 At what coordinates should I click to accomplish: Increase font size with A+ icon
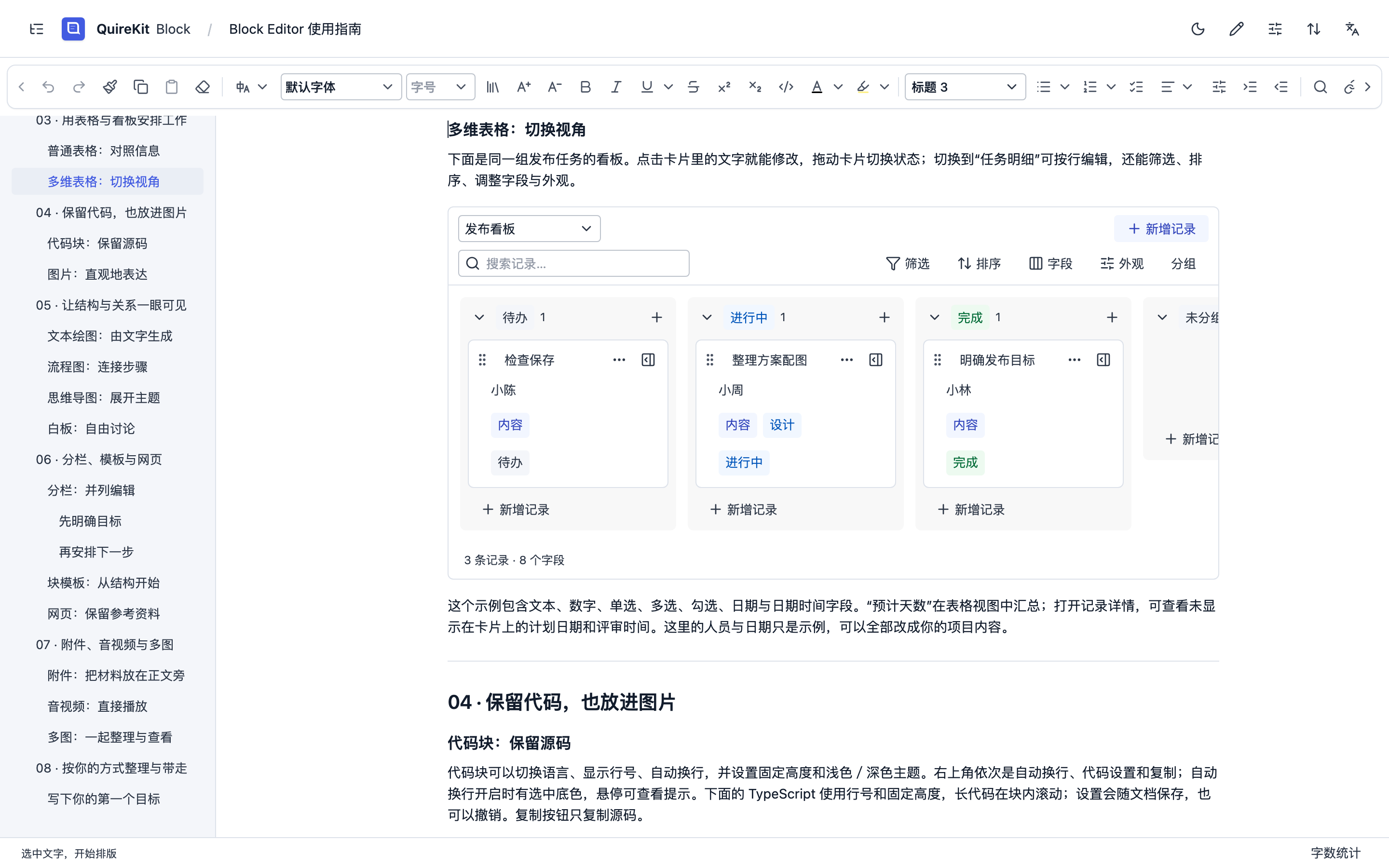click(x=523, y=87)
